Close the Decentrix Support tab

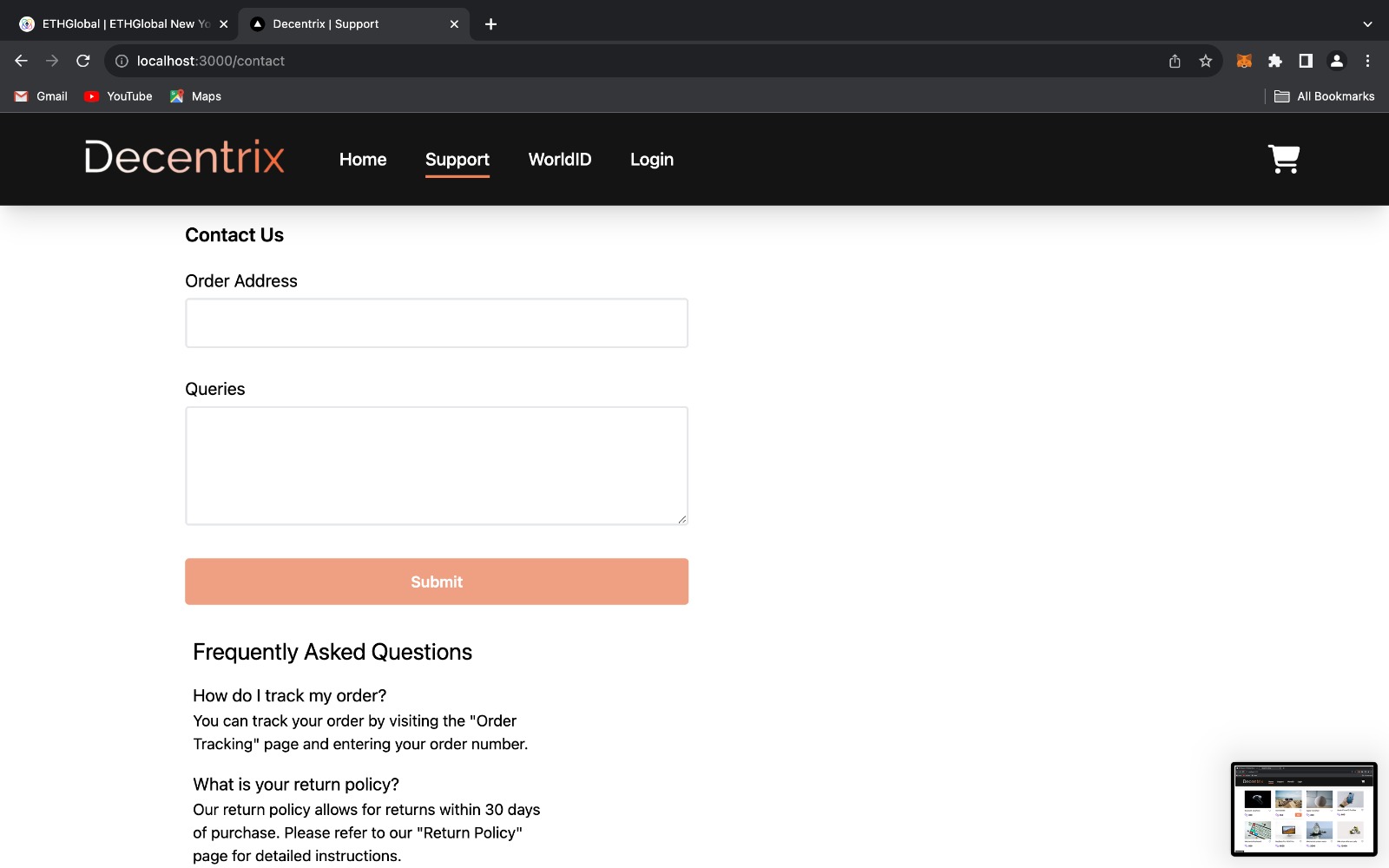click(x=454, y=24)
